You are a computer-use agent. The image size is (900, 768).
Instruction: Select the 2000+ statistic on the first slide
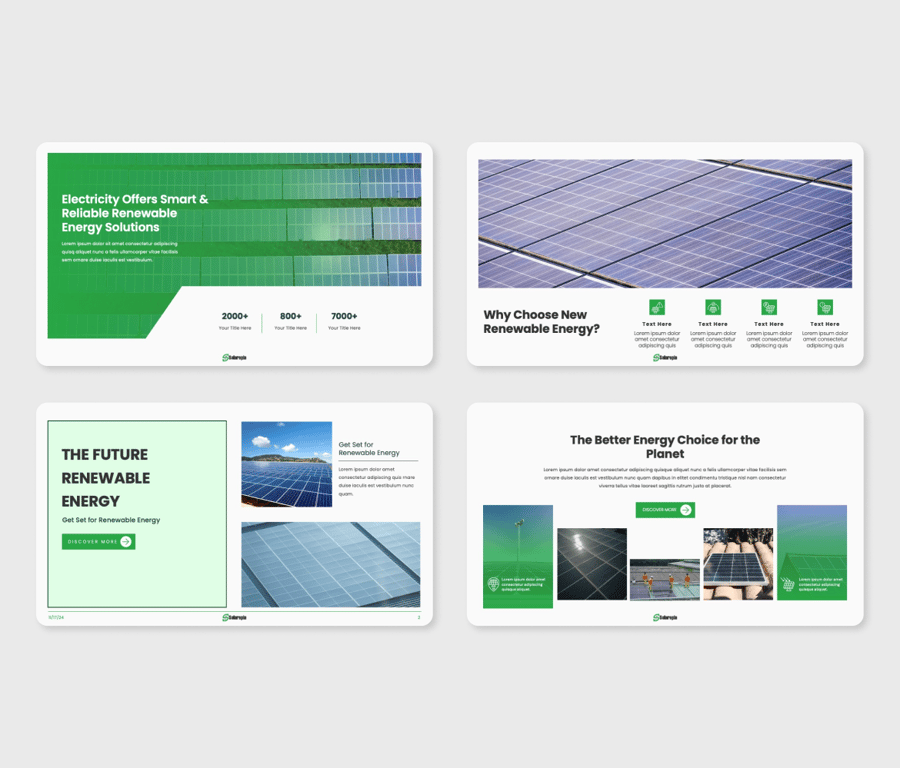pyautogui.click(x=235, y=316)
